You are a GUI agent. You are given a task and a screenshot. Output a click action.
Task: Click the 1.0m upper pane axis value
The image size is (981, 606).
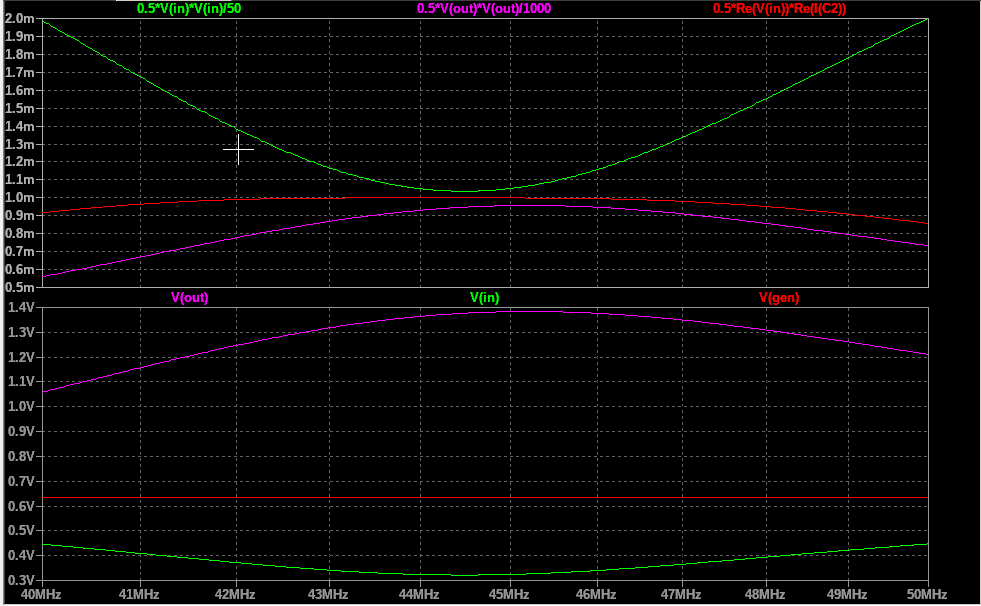(19, 198)
